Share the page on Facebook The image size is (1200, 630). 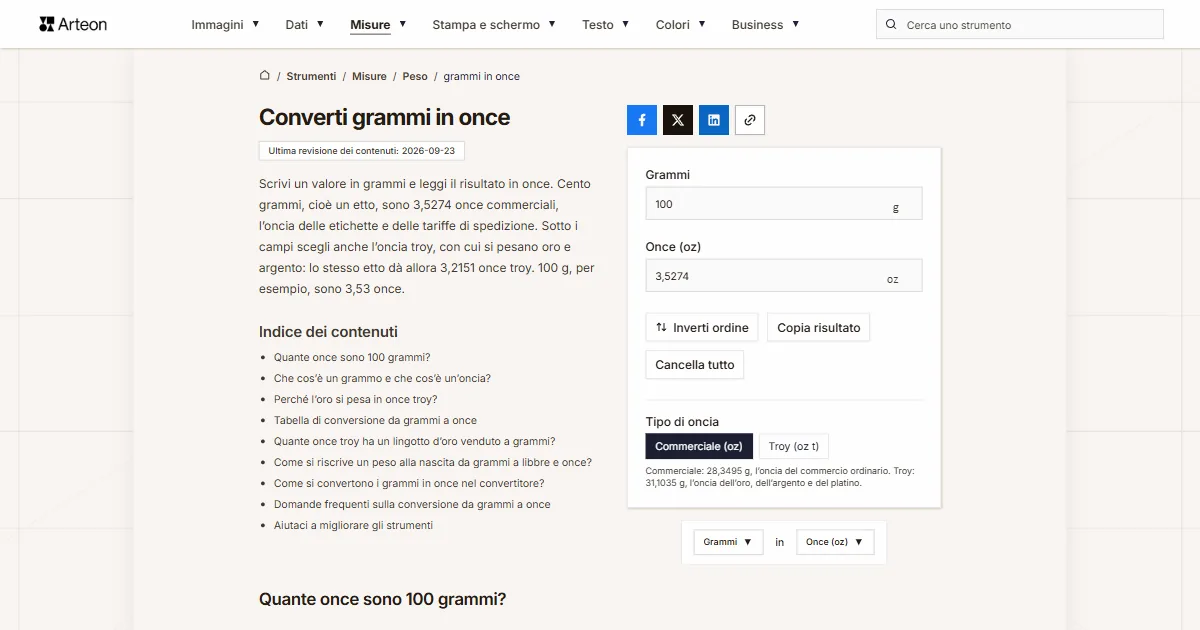pos(642,120)
